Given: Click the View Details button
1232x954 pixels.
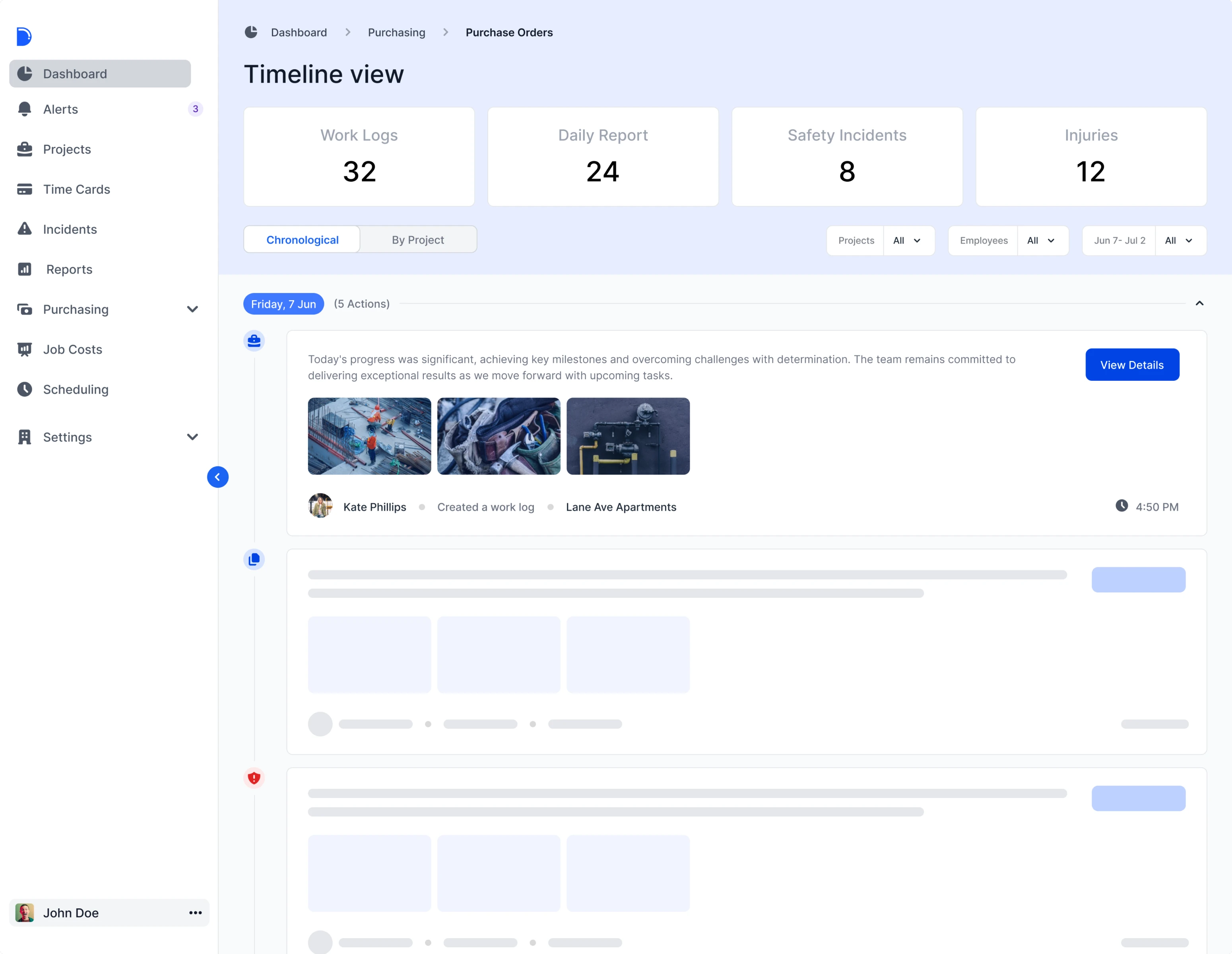Looking at the screenshot, I should click(x=1131, y=365).
